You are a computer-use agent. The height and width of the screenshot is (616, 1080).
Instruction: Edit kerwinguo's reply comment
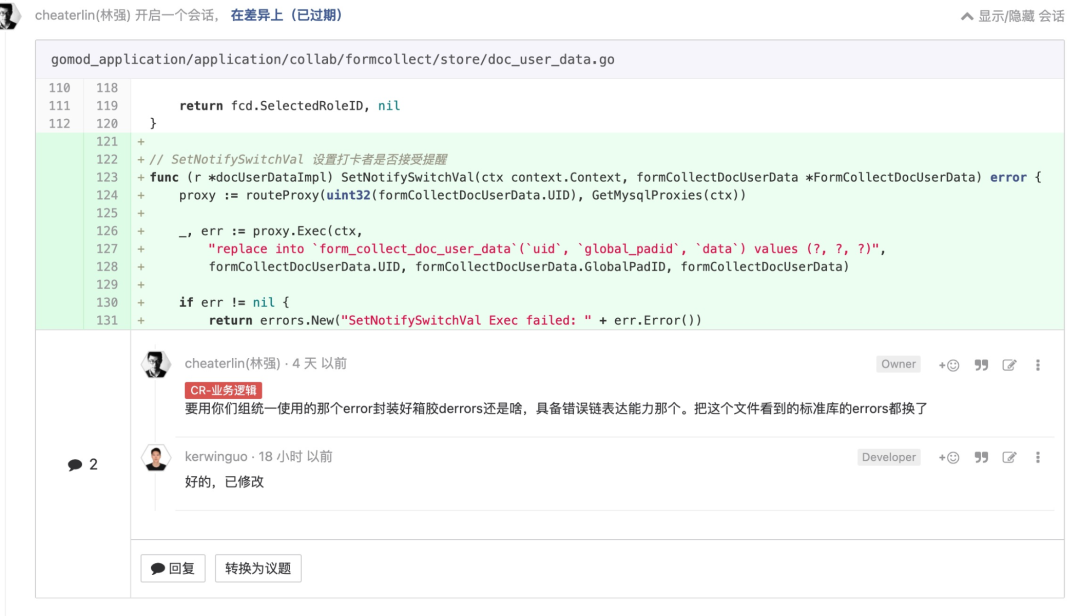(1010, 458)
